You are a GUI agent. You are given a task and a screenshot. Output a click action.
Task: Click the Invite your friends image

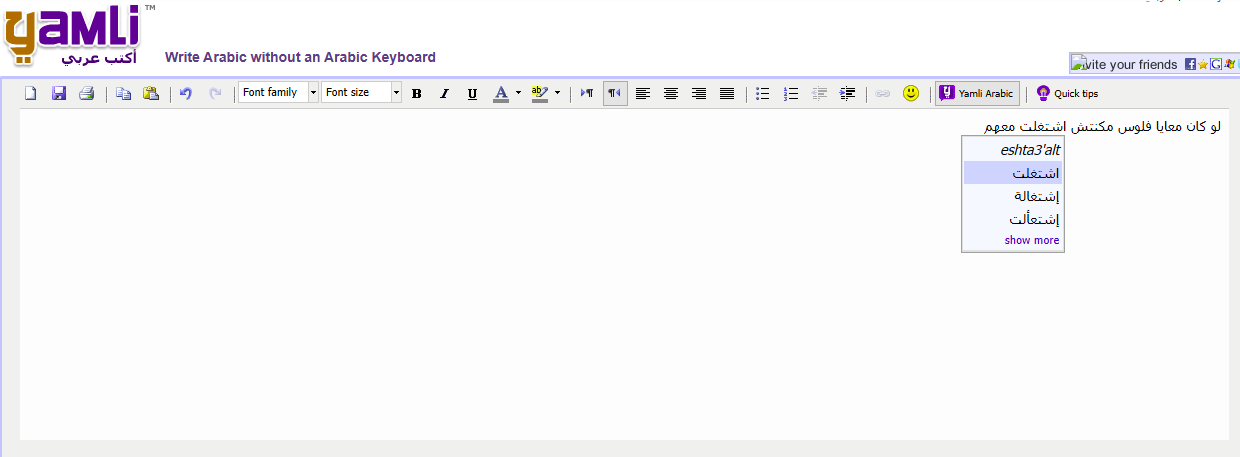pyautogui.click(x=1124, y=64)
